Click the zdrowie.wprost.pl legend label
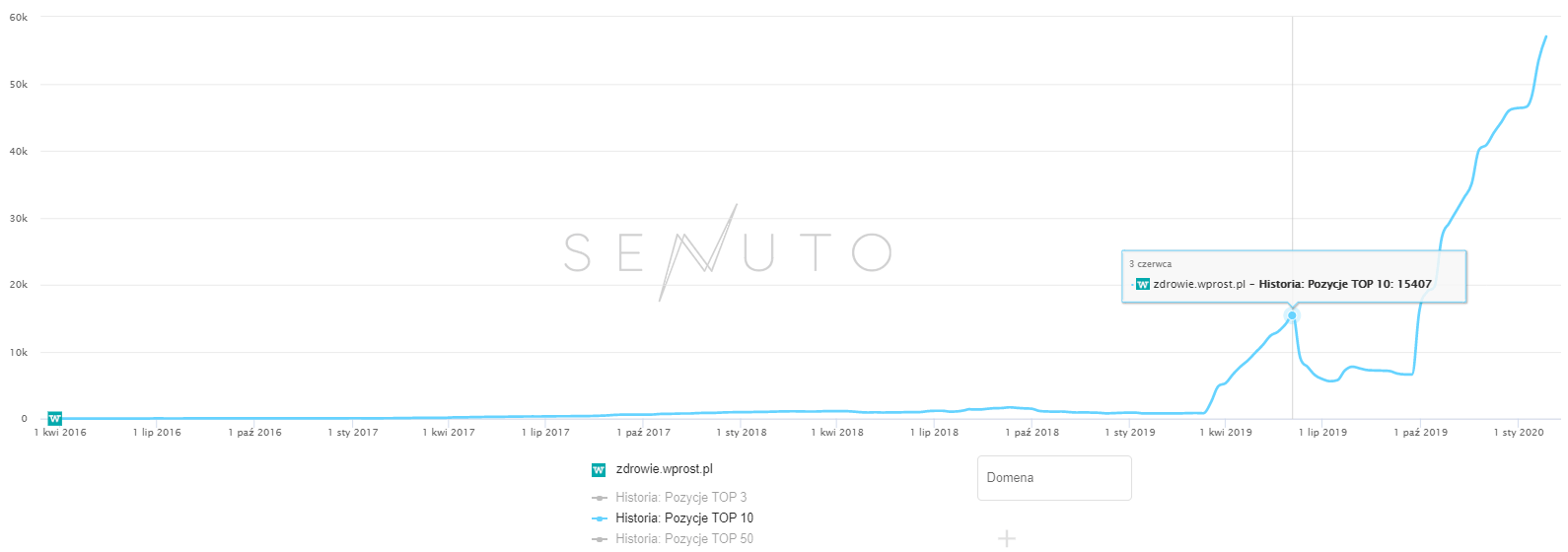The width and height of the screenshot is (1568, 552). pyautogui.click(x=664, y=469)
